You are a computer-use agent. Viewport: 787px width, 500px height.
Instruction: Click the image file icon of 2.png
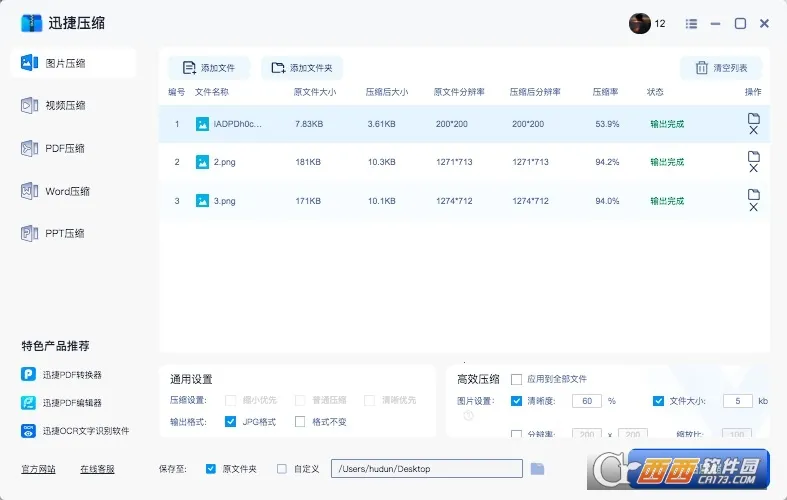[202, 162]
